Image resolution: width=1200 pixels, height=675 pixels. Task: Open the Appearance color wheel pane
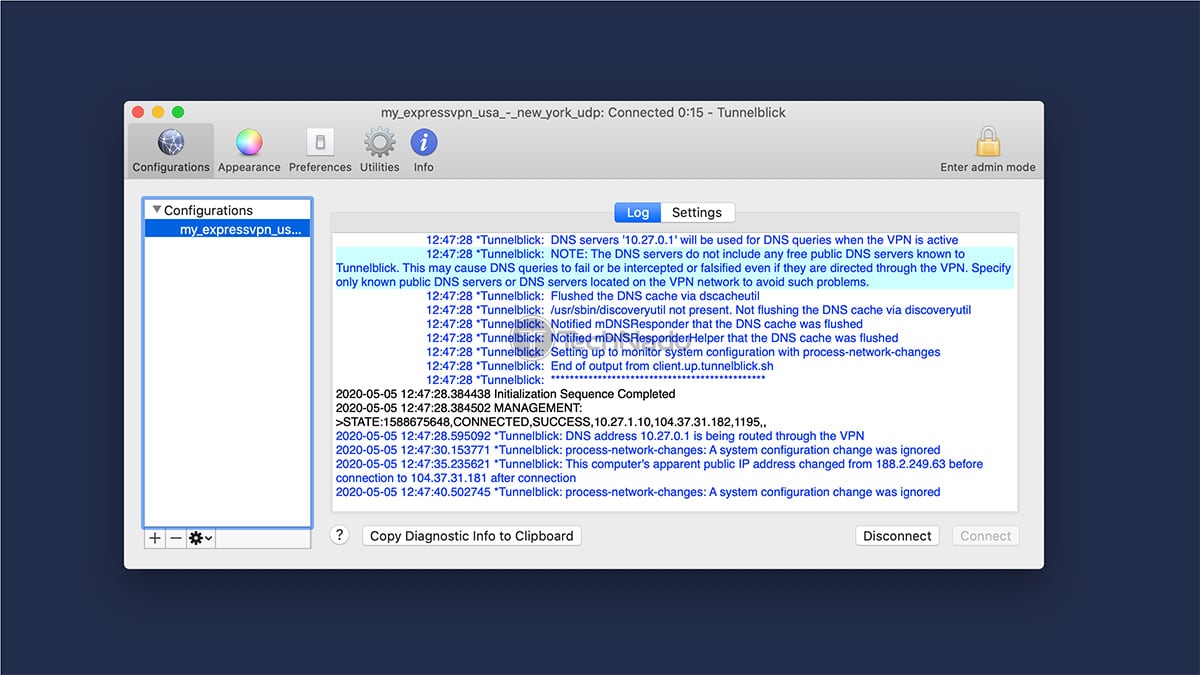(249, 150)
